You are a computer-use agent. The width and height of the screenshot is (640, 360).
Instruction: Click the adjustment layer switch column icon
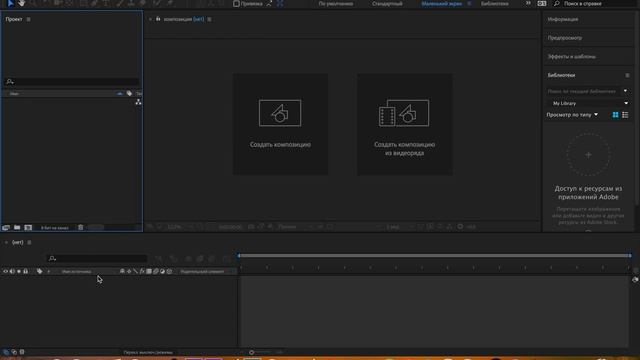pos(162,271)
